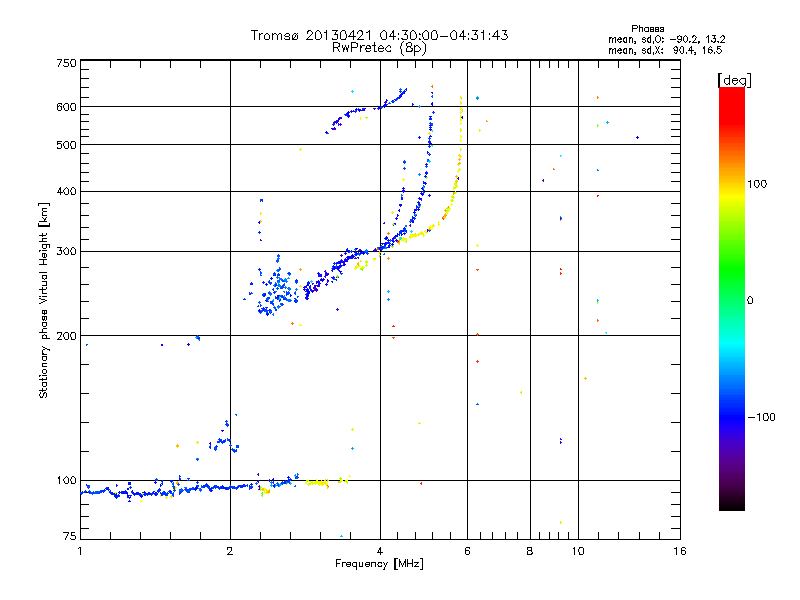Image resolution: width=800 pixels, height=600 pixels.
Task: Click the colorbar tick label '0'
Action: coord(750,301)
